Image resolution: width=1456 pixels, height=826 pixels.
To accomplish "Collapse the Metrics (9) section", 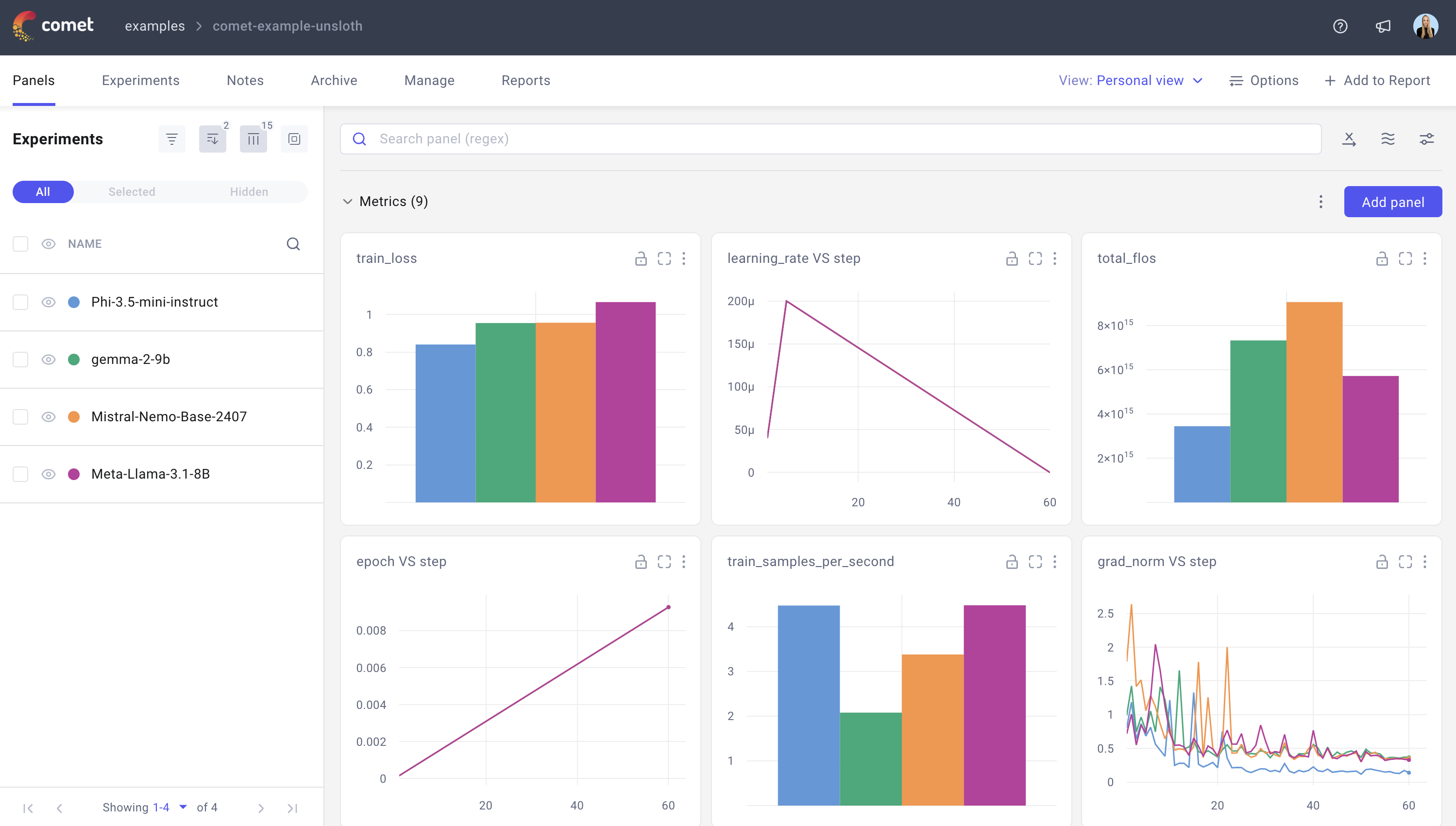I will [348, 201].
